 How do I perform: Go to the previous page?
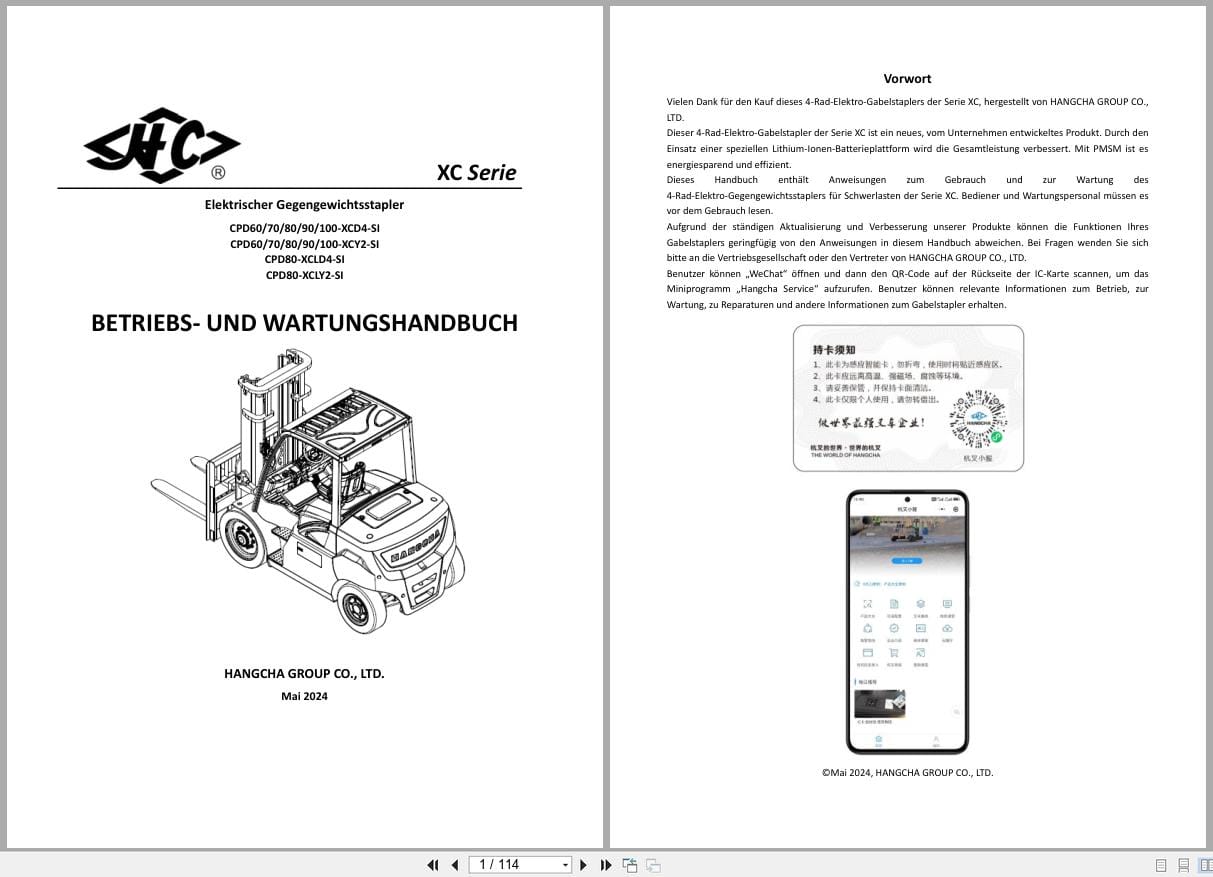pyautogui.click(x=455, y=864)
